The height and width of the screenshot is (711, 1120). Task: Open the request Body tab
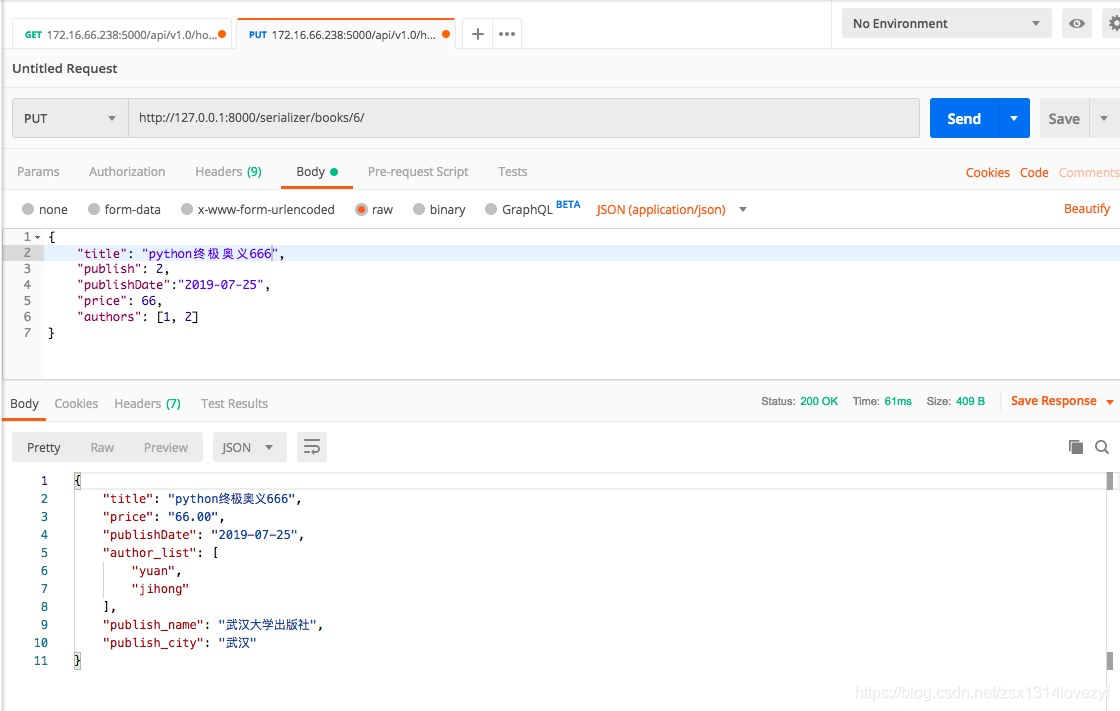pyautogui.click(x=316, y=171)
